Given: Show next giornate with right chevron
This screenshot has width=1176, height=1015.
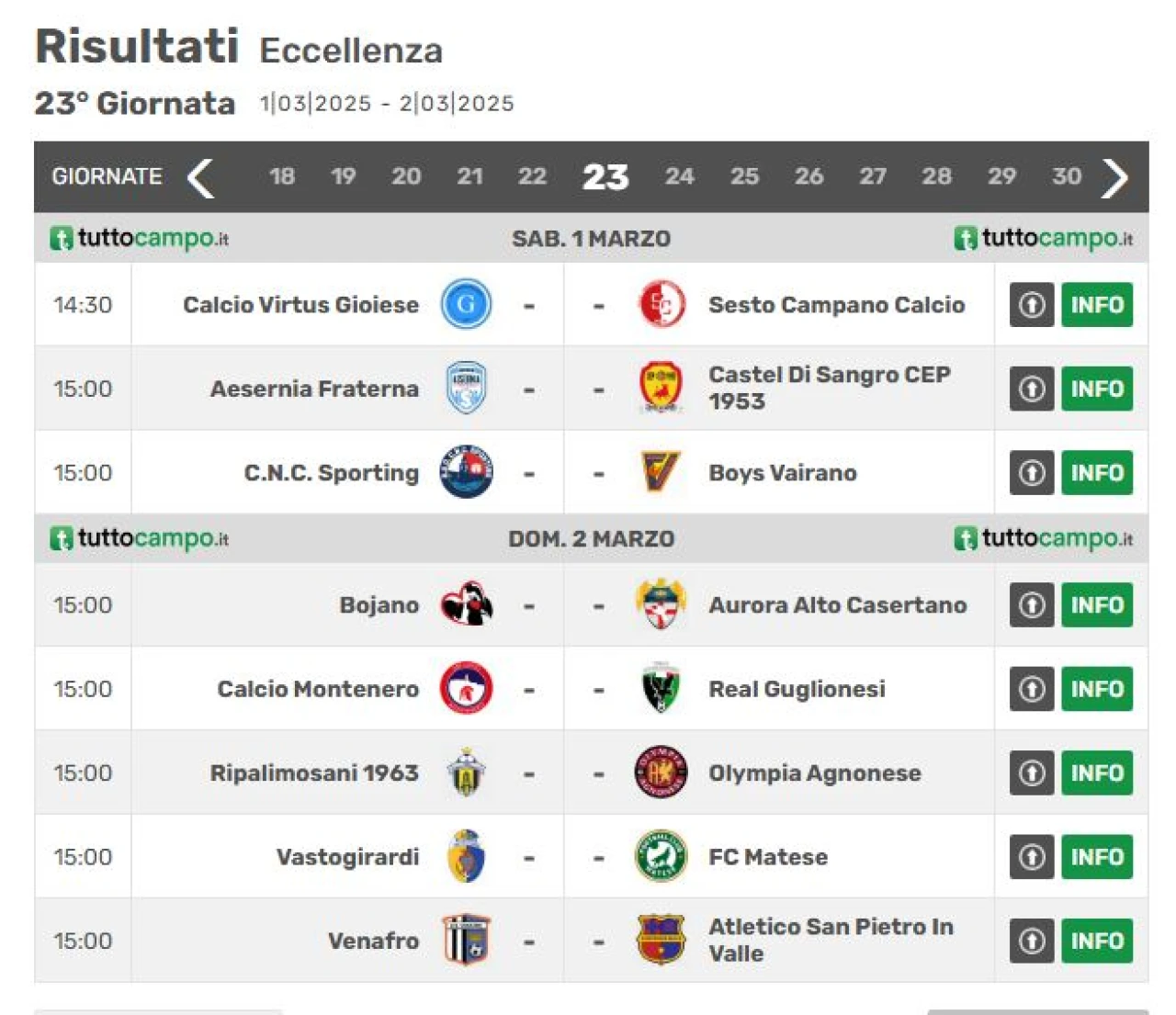Looking at the screenshot, I should click(1114, 177).
